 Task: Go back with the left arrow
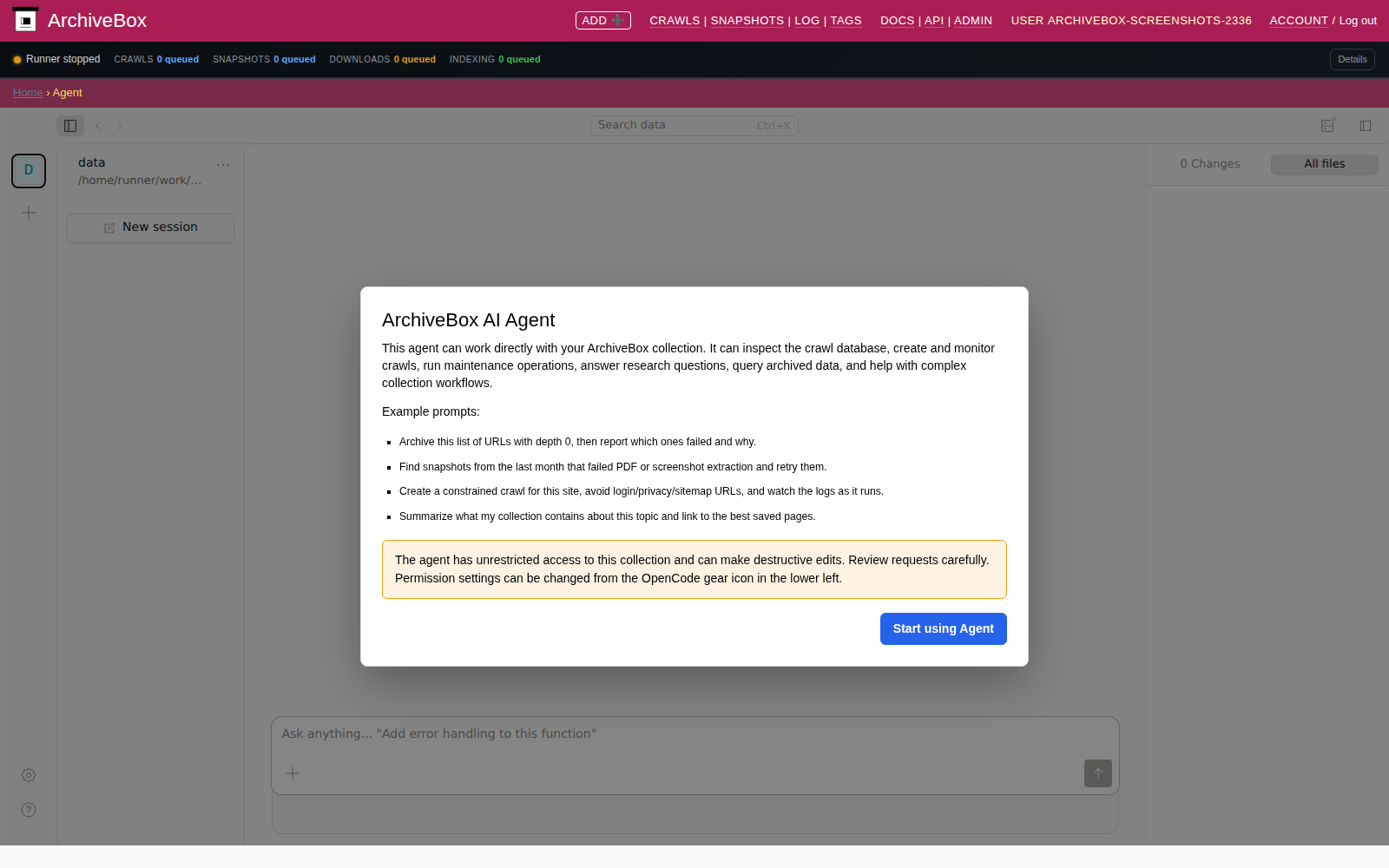(x=98, y=126)
